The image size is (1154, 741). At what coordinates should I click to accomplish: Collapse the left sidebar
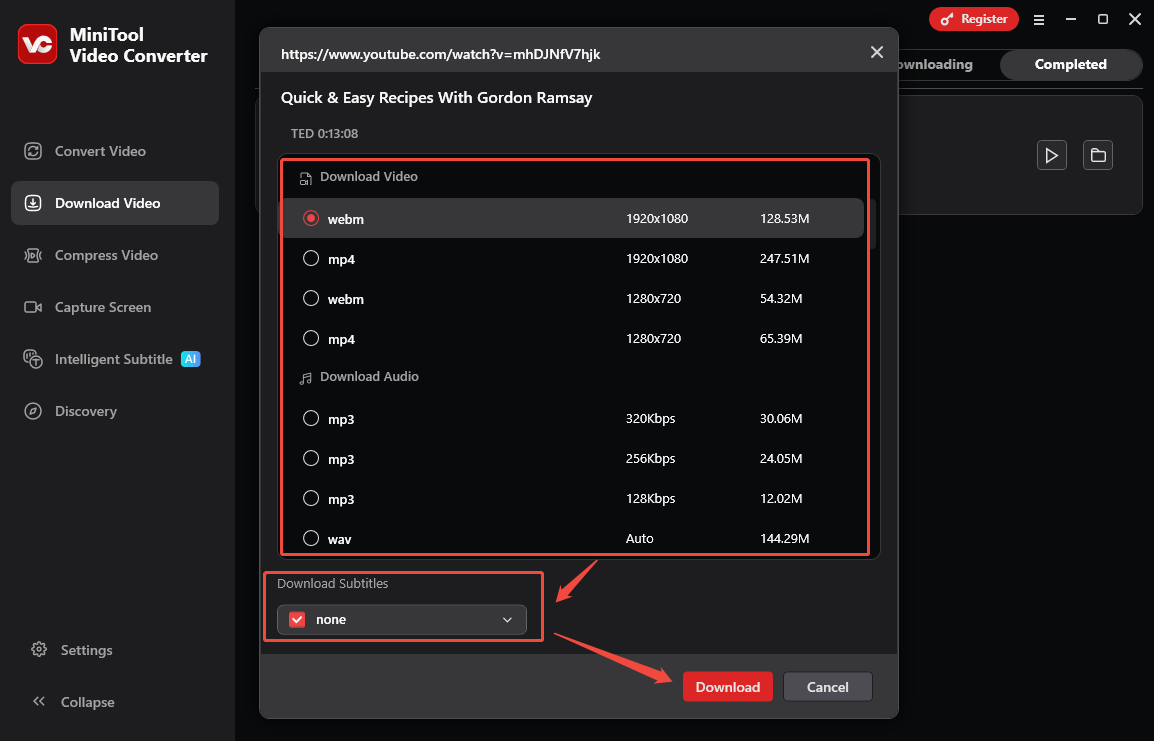[86, 701]
